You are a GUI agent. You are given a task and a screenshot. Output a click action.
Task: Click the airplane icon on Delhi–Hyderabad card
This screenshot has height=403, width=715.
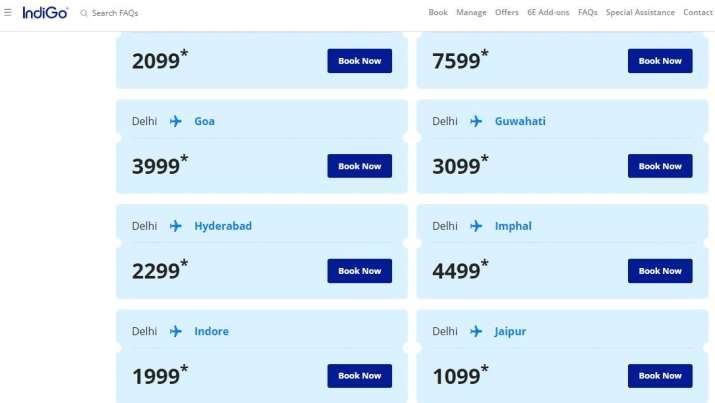click(x=176, y=226)
